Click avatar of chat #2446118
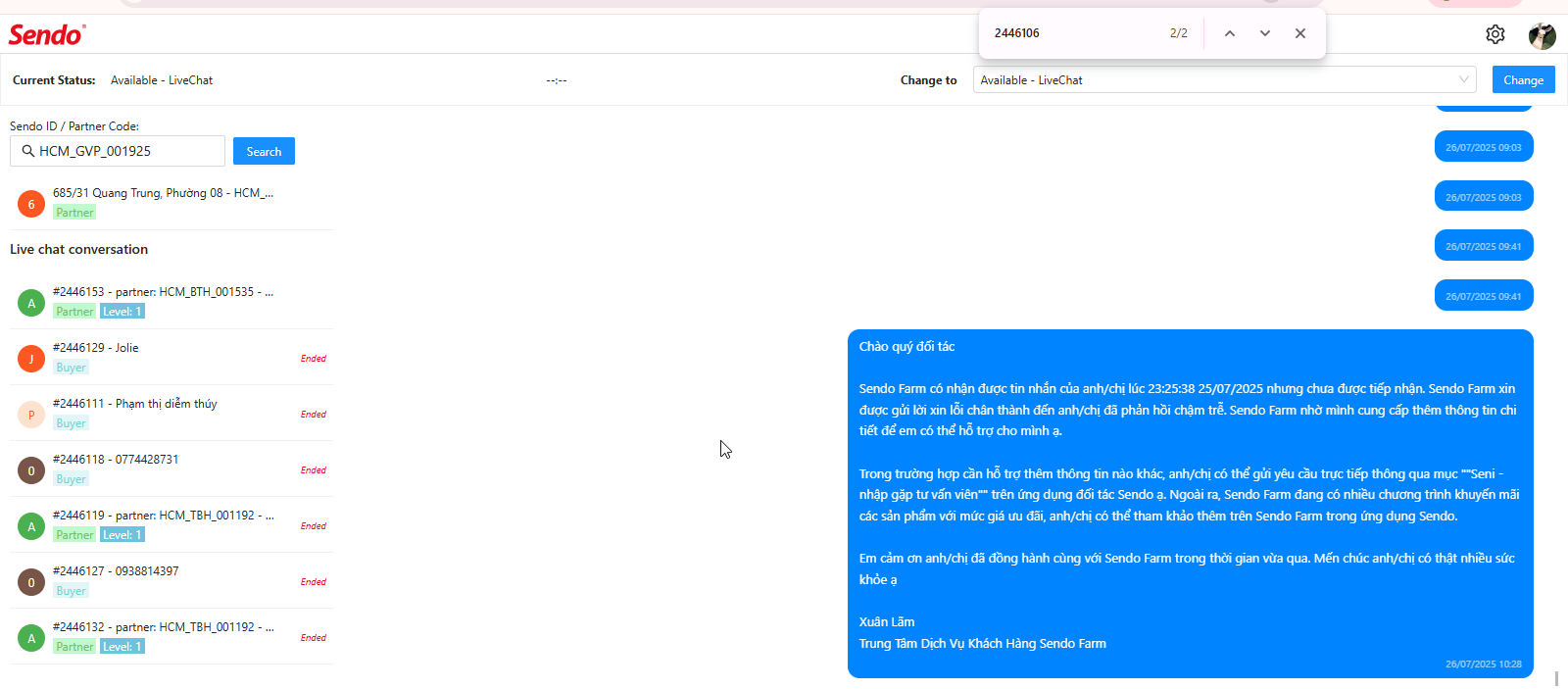This screenshot has width=1568, height=689. tap(31, 470)
